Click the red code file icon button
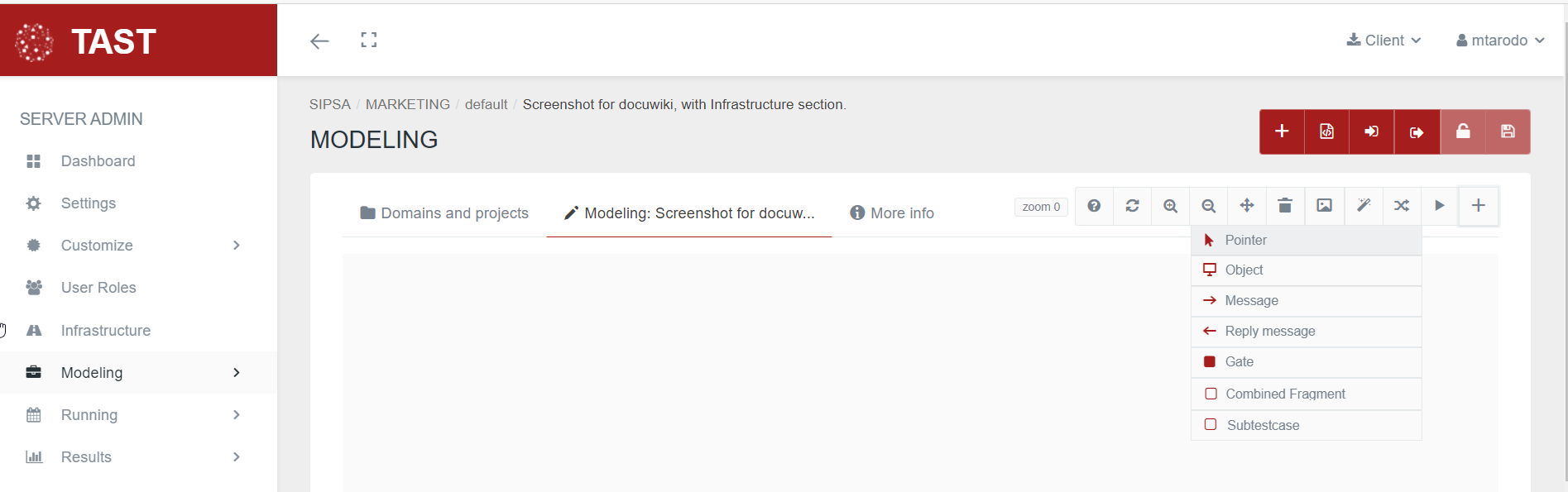1568x492 pixels. [x=1326, y=131]
